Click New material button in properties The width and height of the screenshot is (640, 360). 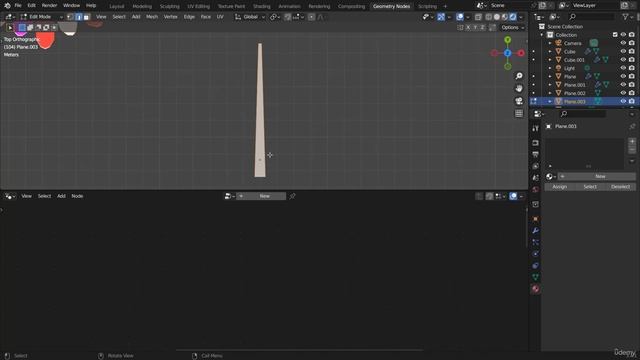tap(597, 176)
